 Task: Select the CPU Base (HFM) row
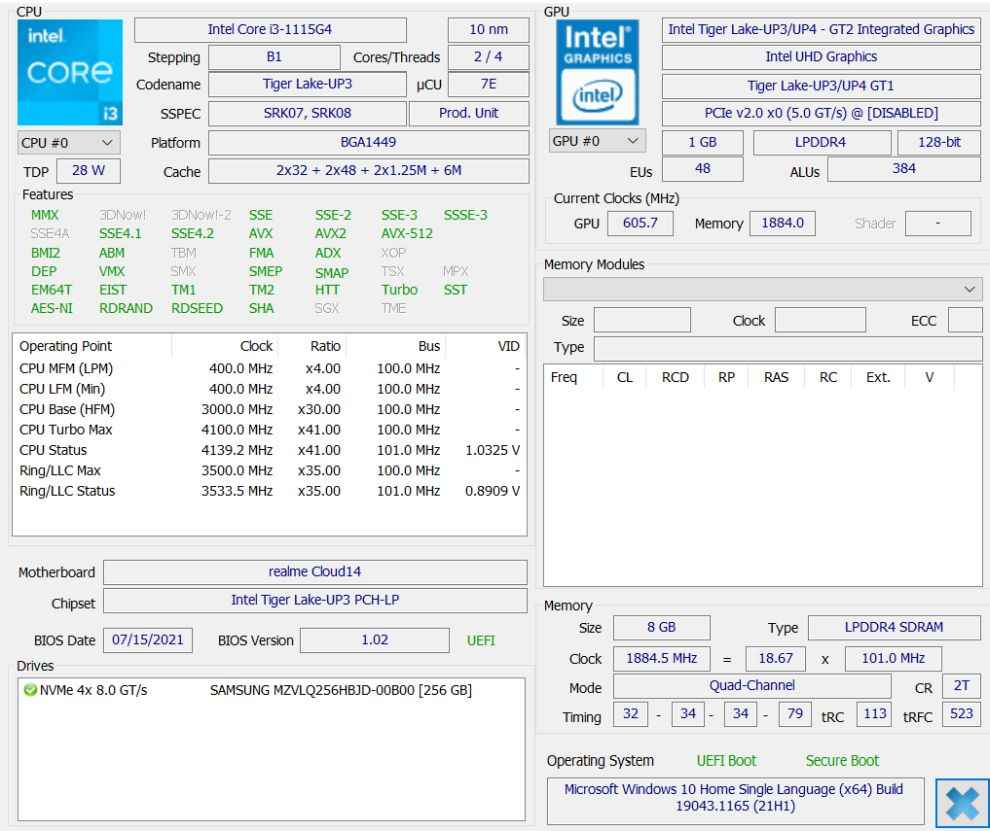tap(270, 409)
